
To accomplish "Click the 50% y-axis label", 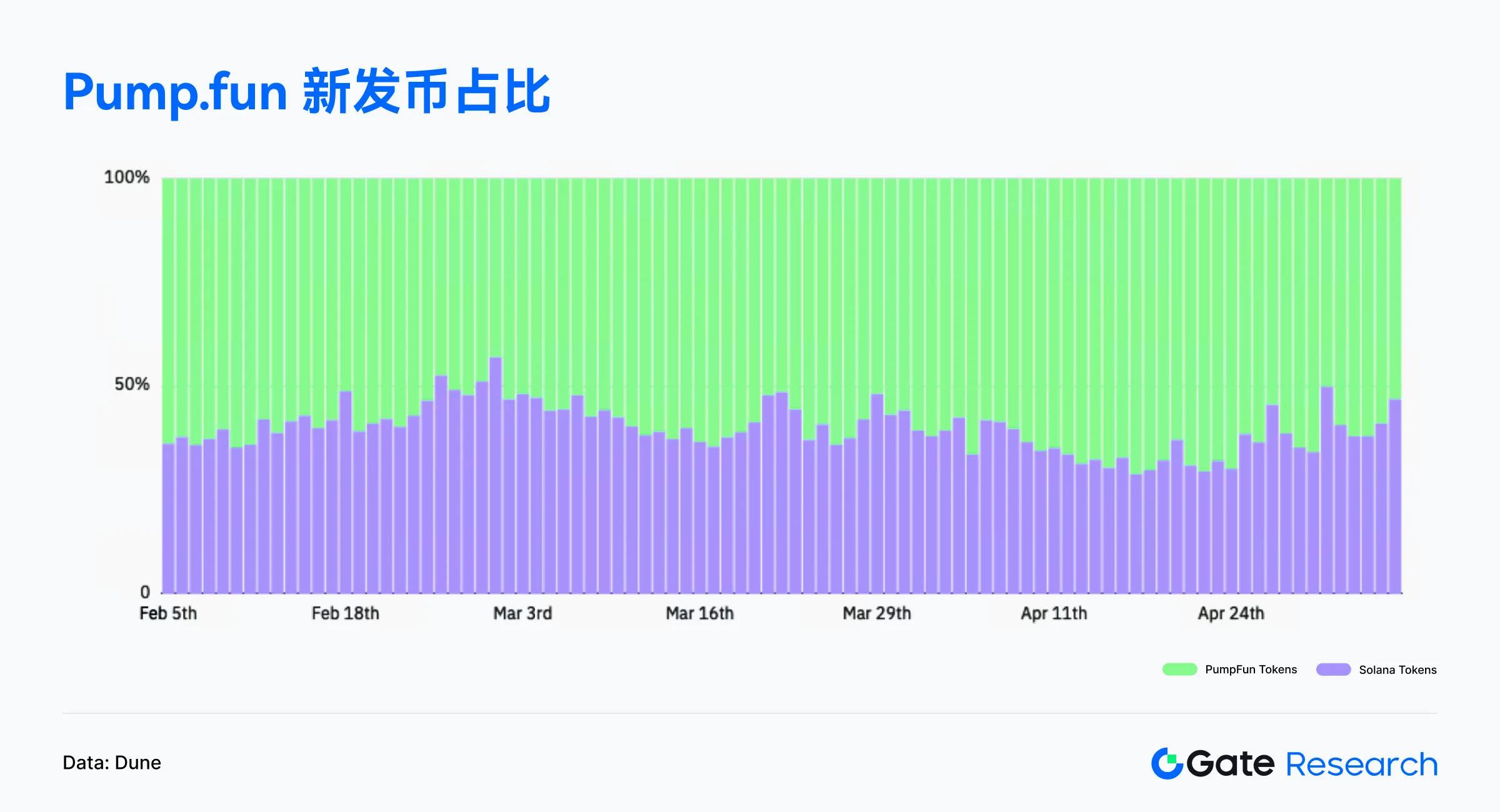I will (132, 384).
